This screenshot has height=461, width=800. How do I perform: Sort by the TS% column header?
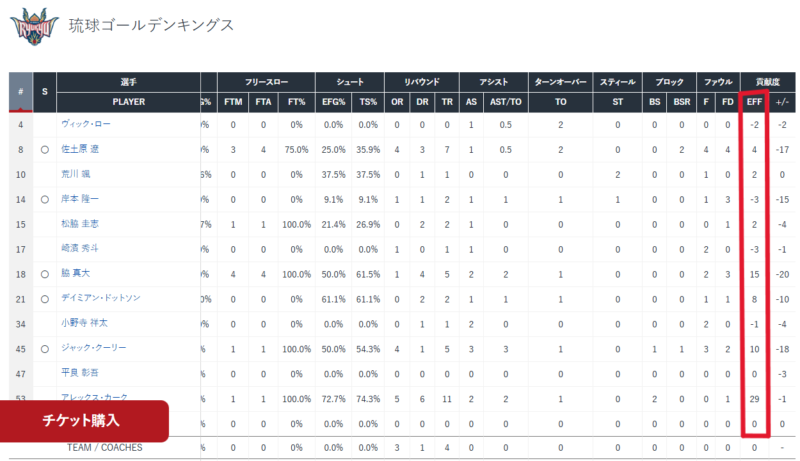tap(368, 102)
